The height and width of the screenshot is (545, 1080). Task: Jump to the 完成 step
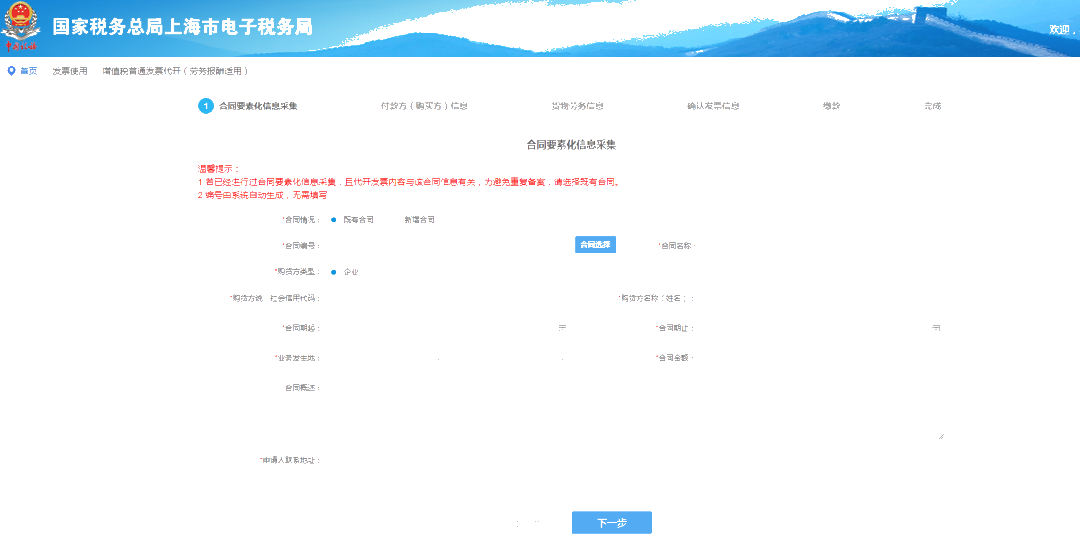click(933, 106)
